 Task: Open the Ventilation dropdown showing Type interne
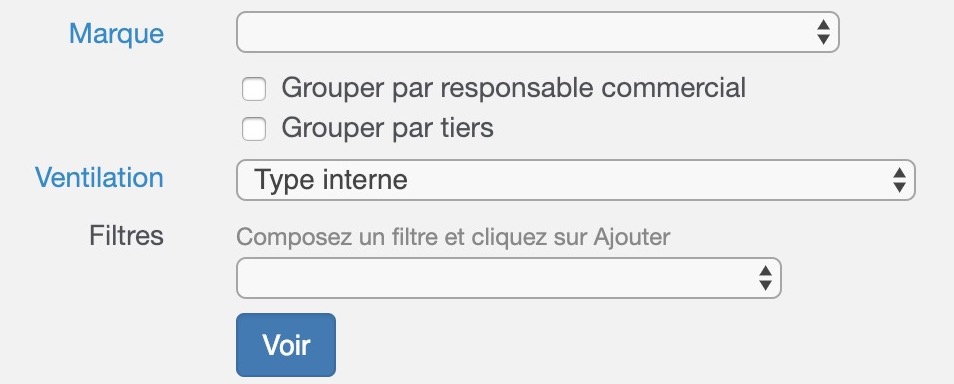[576, 180]
